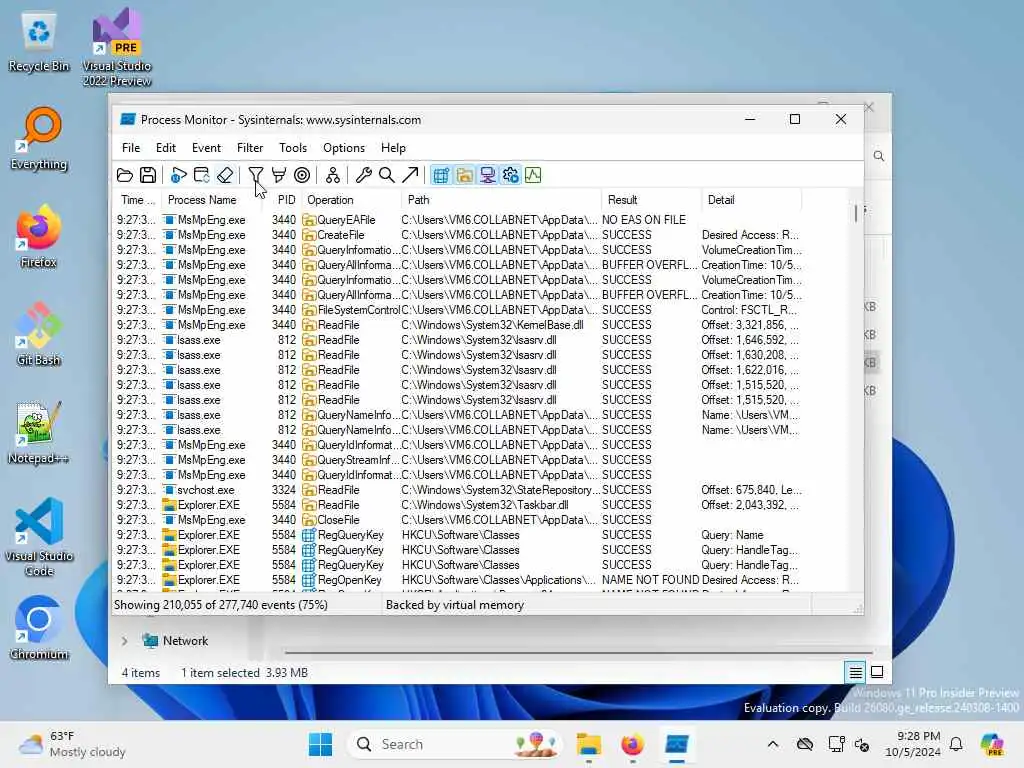Click the PID column header
The width and height of the screenshot is (1024, 768).
(x=281, y=200)
